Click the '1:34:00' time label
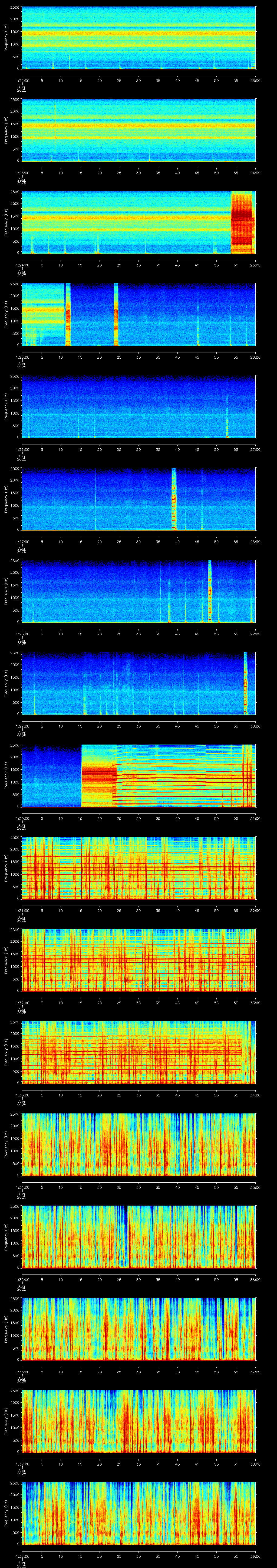This screenshot has height=1568, width=277. pyautogui.click(x=22, y=1187)
